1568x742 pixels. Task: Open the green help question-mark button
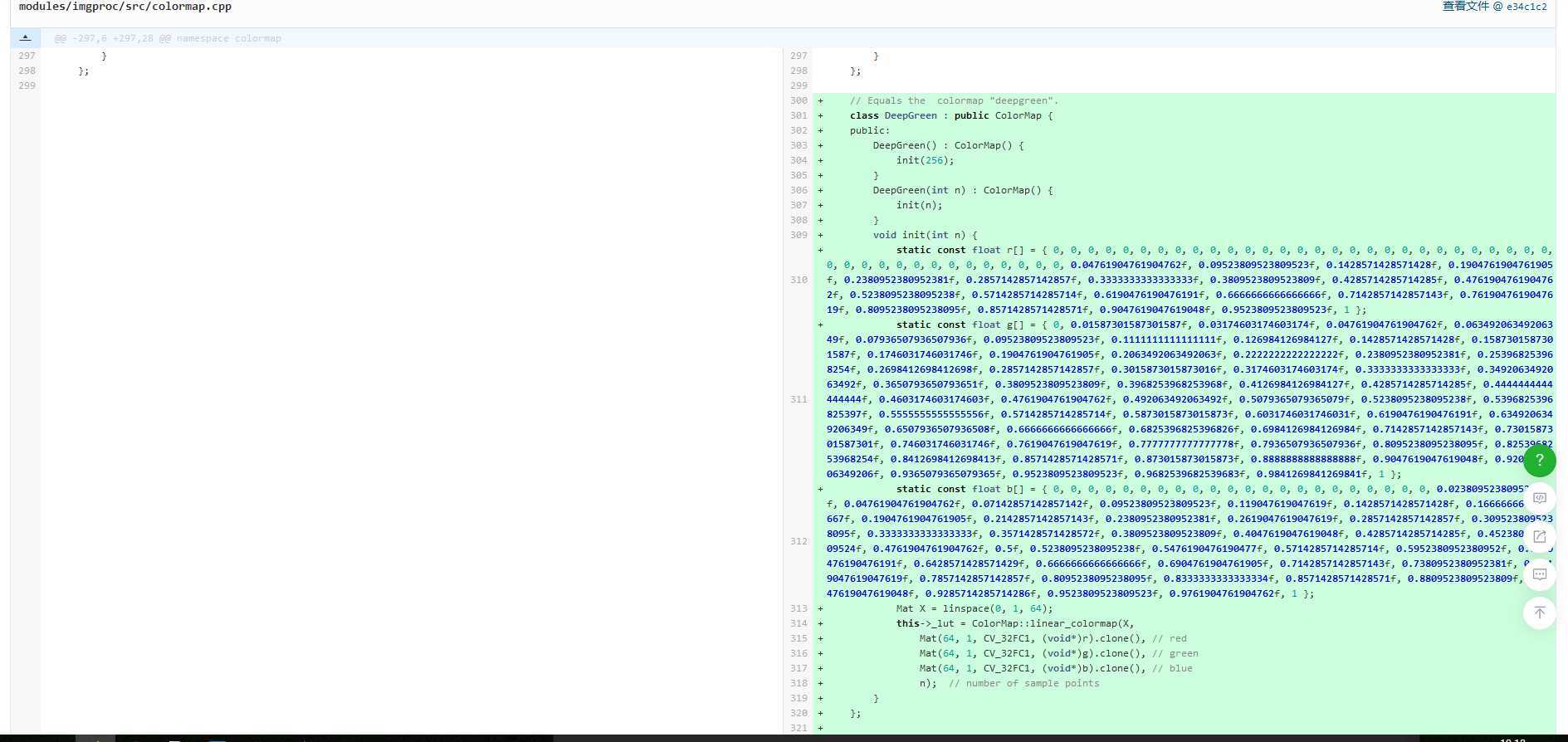[1539, 460]
